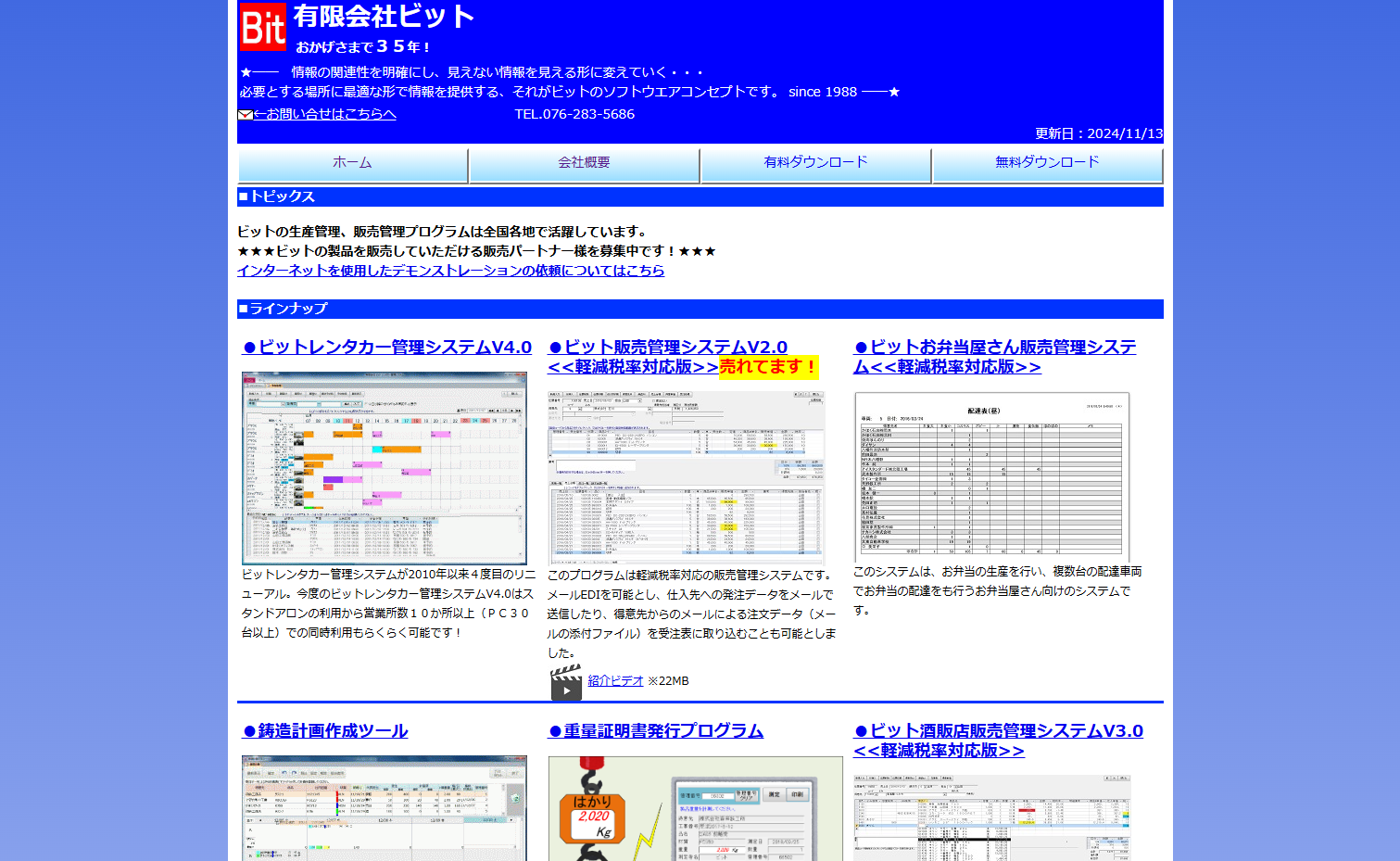This screenshot has height=861, width=1400.
Task: Click the weight scale program thumbnail image
Action: 695,808
